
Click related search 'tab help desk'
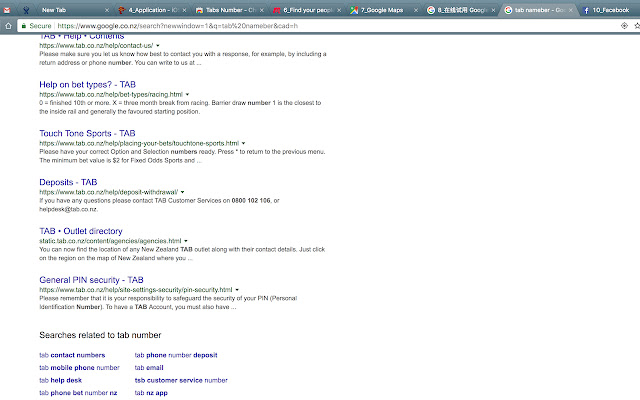pyautogui.click(x=60, y=380)
